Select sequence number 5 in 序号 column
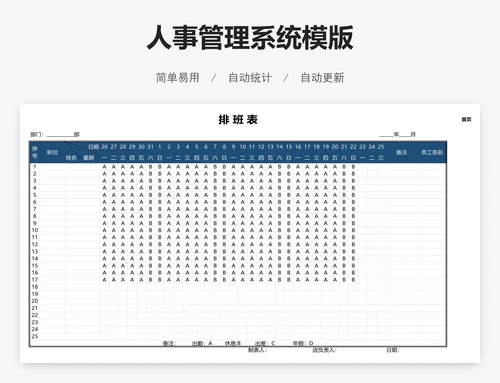This screenshot has width=500, height=383. click(35, 195)
